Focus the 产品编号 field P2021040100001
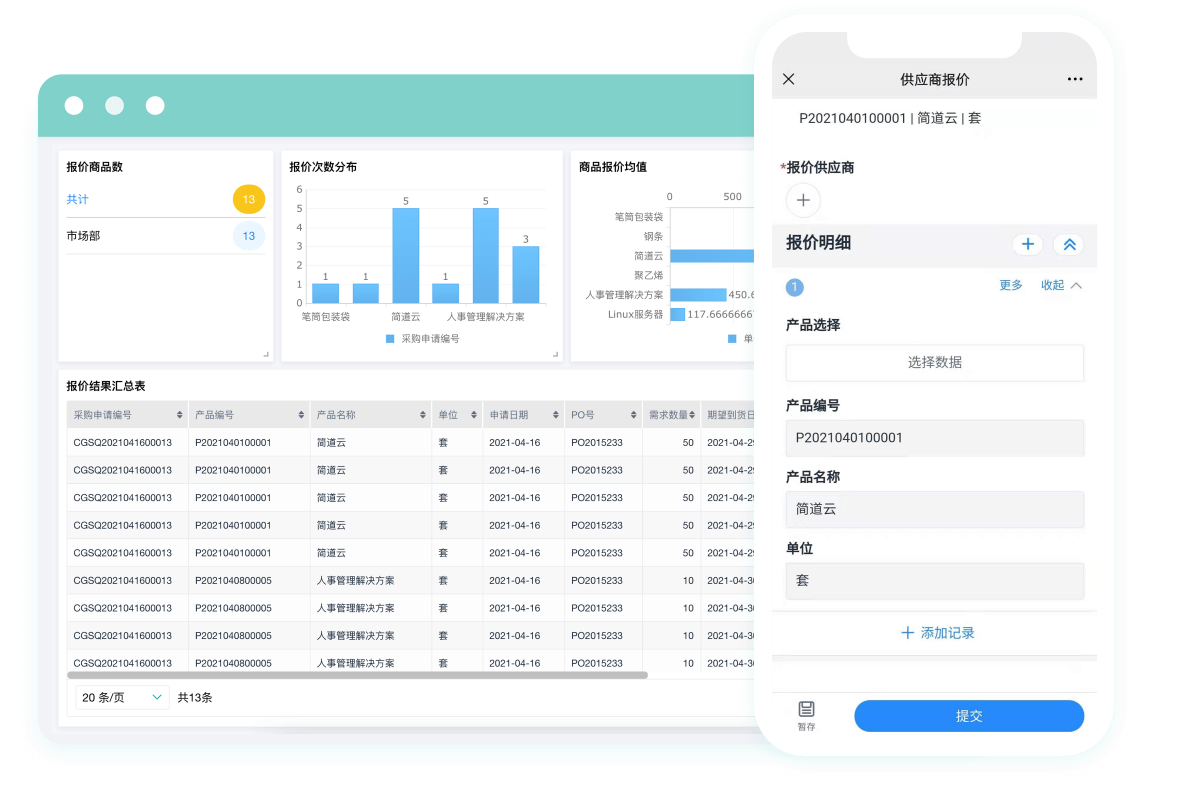The height and width of the screenshot is (792, 1184). pyautogui.click(x=934, y=438)
